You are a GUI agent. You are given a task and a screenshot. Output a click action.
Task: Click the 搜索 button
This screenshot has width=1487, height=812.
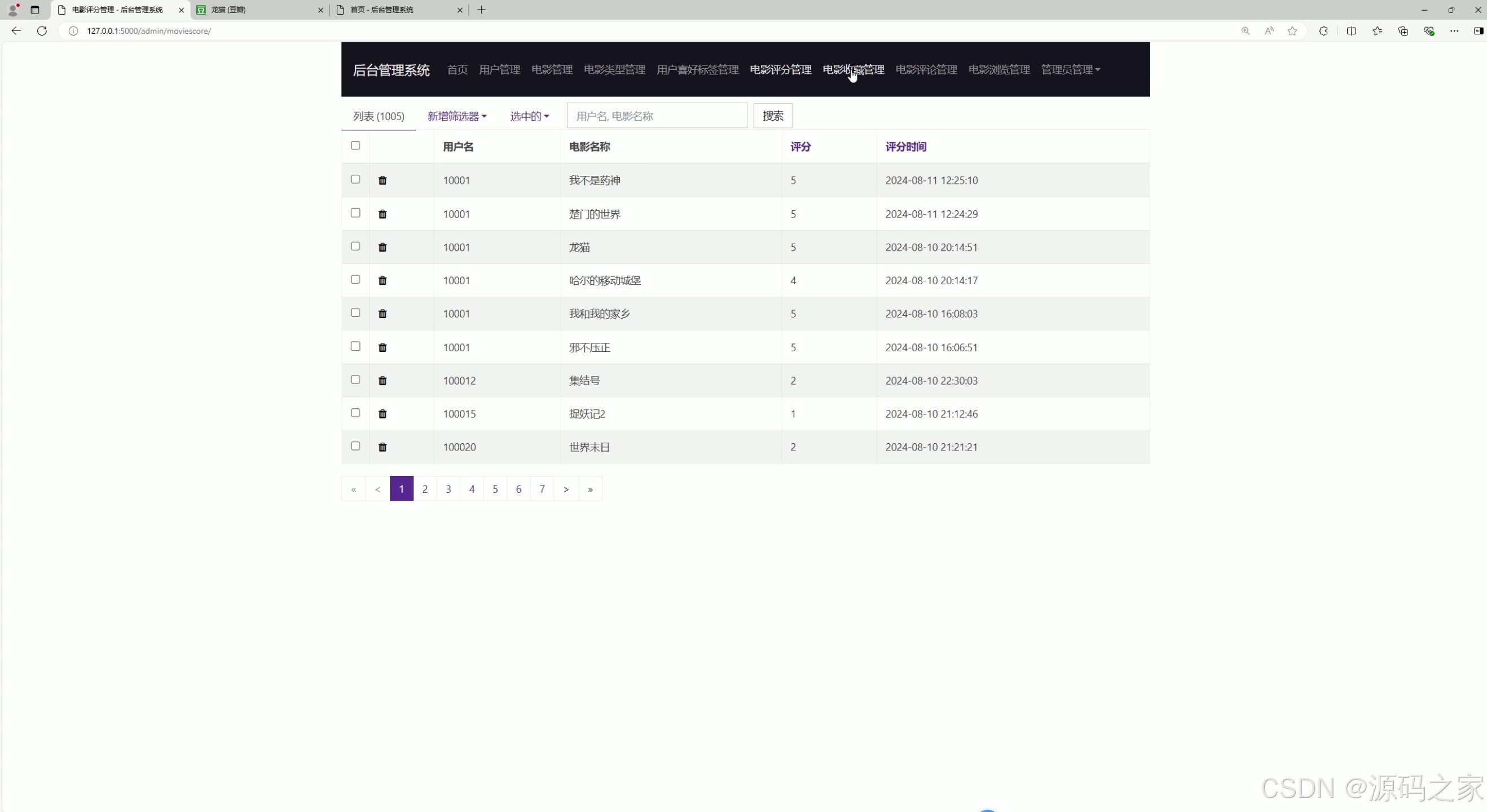[x=772, y=116]
